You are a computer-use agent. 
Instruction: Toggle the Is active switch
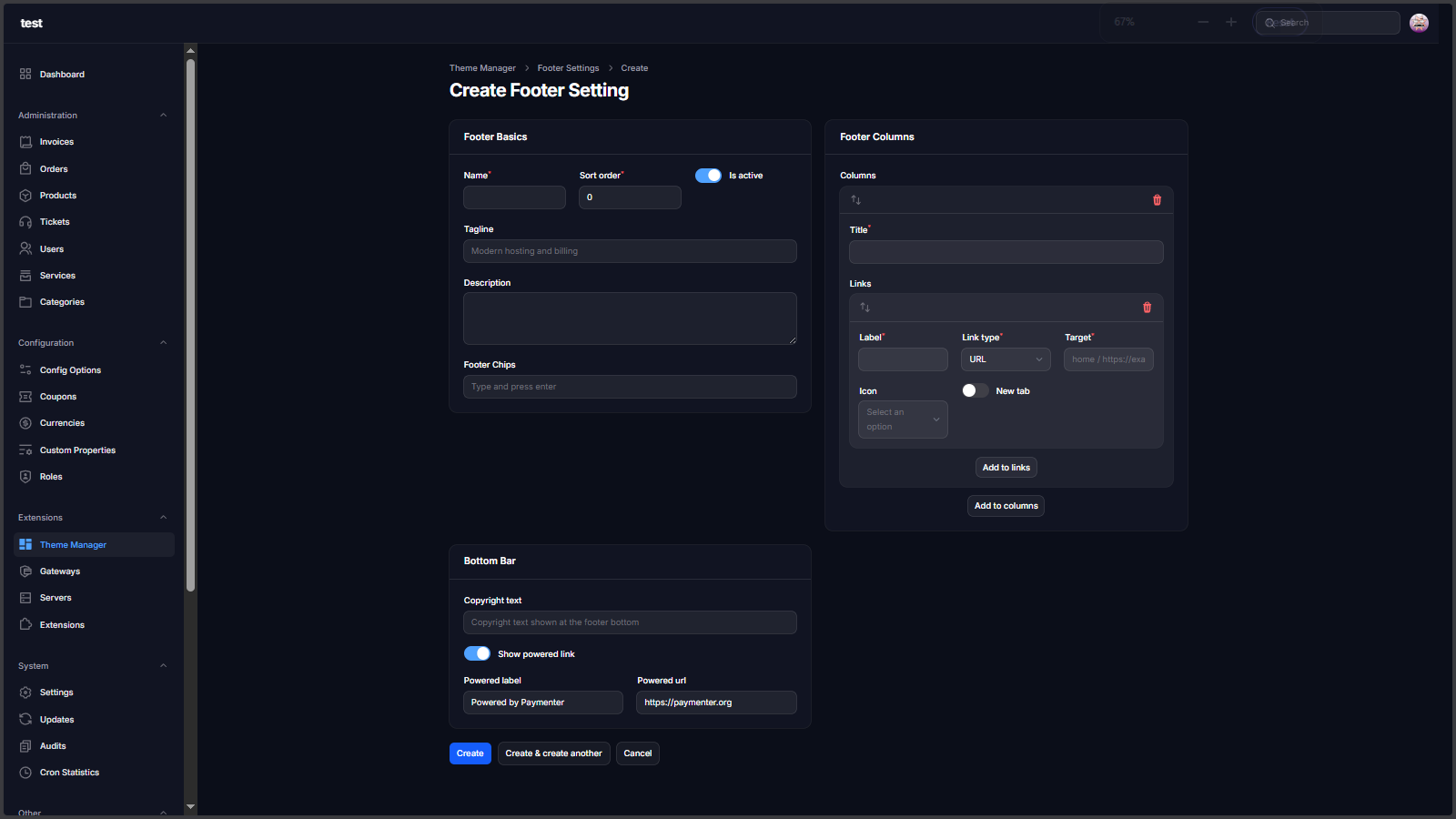coord(708,176)
